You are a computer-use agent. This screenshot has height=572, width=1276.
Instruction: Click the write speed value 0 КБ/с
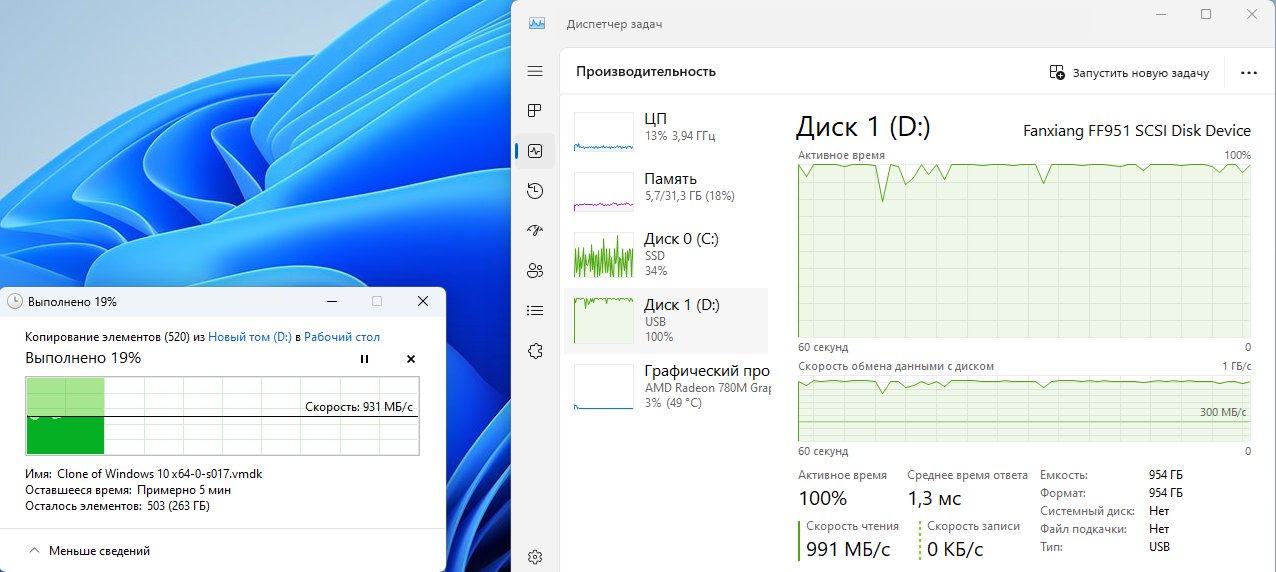955,549
